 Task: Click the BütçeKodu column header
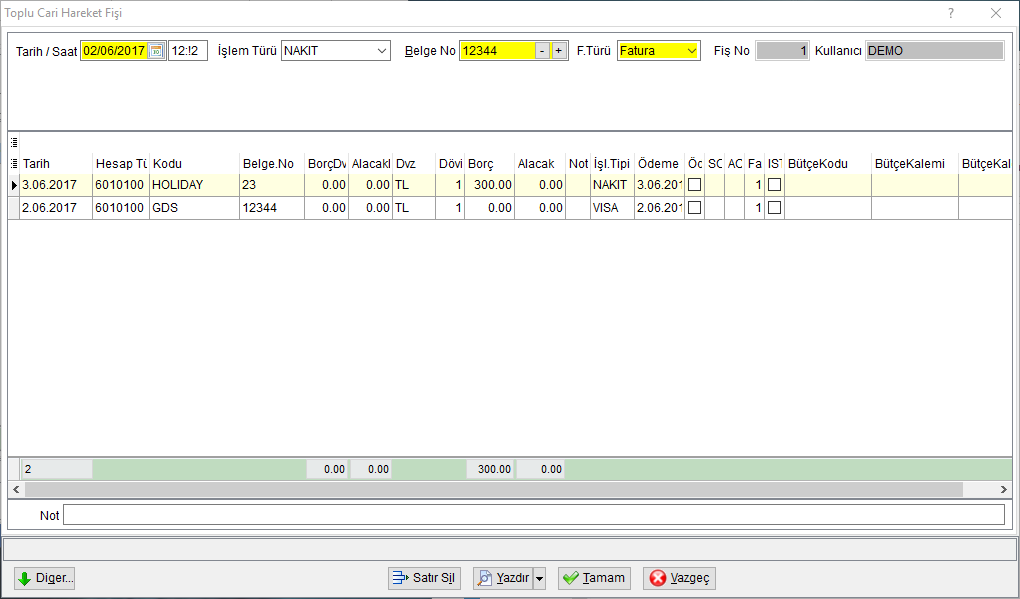click(x=828, y=164)
